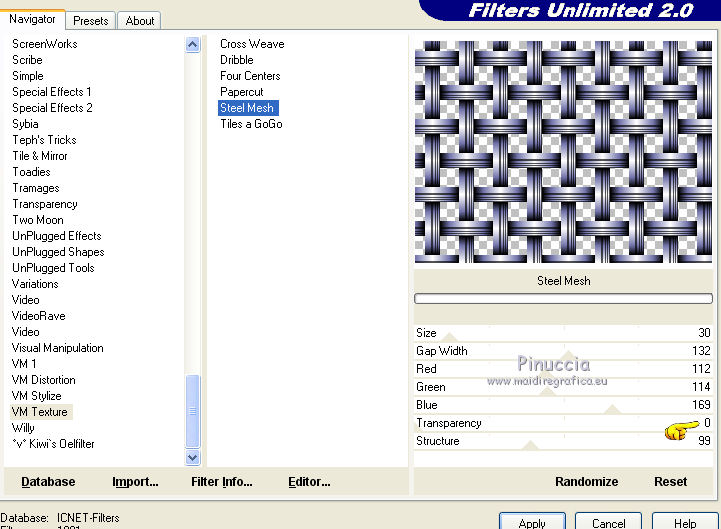Select Sybia category
Image resolution: width=721 pixels, height=529 pixels.
click(25, 124)
